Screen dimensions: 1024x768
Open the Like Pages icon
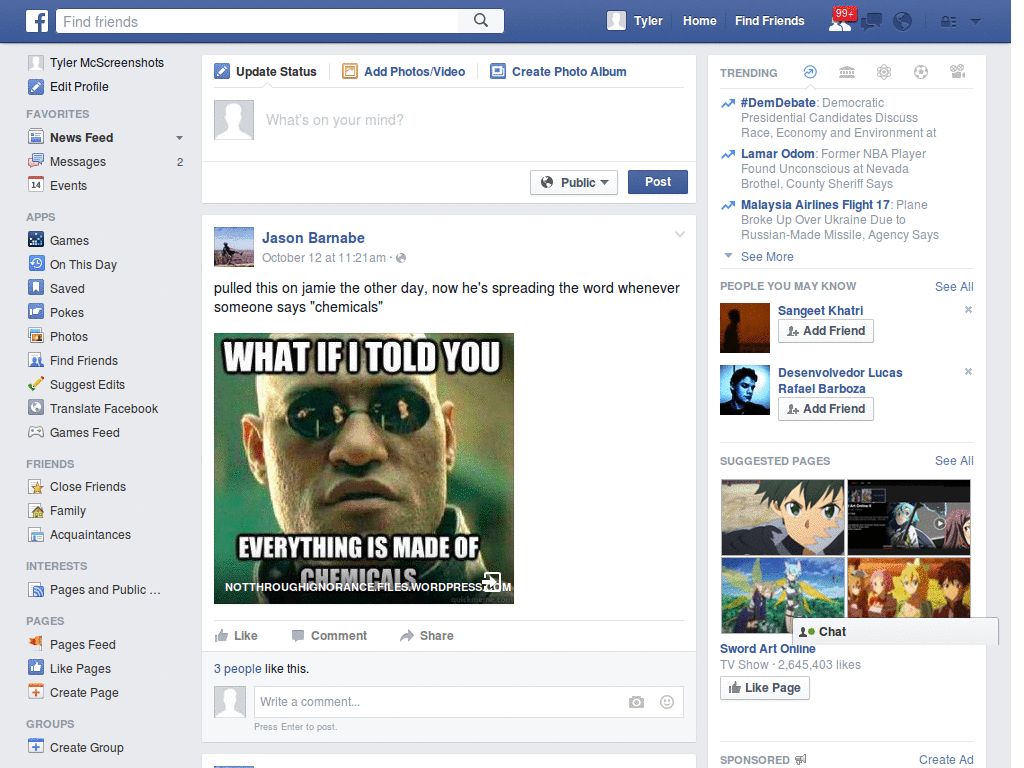point(36,668)
